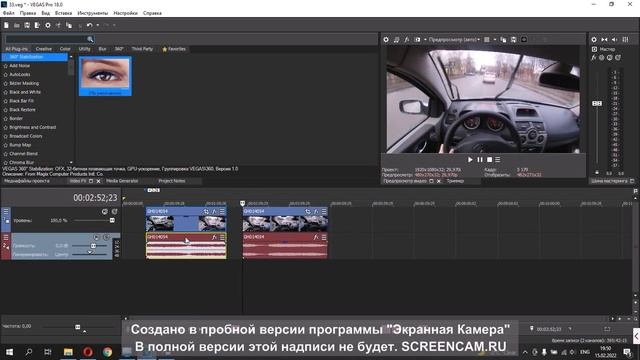Adjust the video track level slider
This screenshot has width=640, height=360.
point(112,220)
